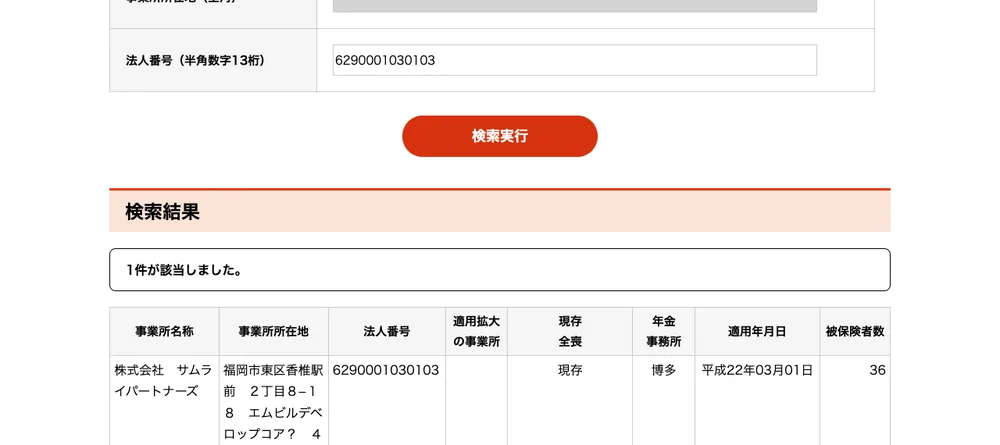Select the 検索結果 heading
This screenshot has height=445, width=1000.
coord(163,212)
